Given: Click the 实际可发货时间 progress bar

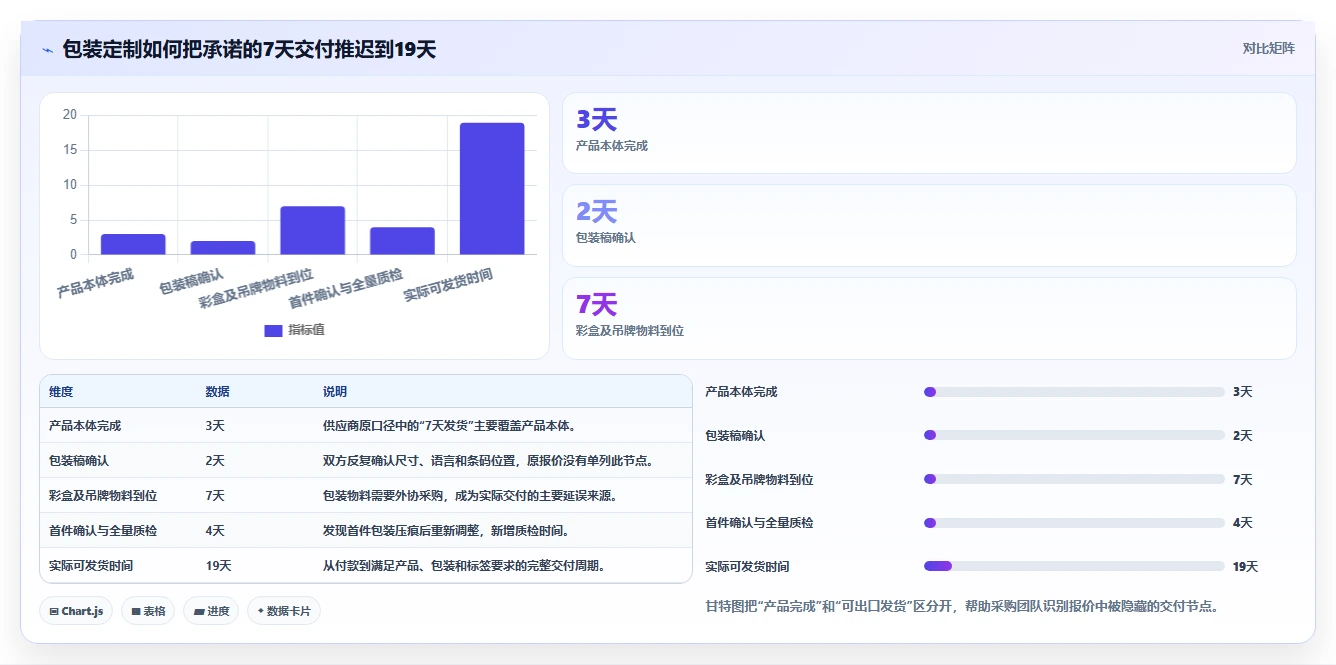Looking at the screenshot, I should coord(1074,566).
